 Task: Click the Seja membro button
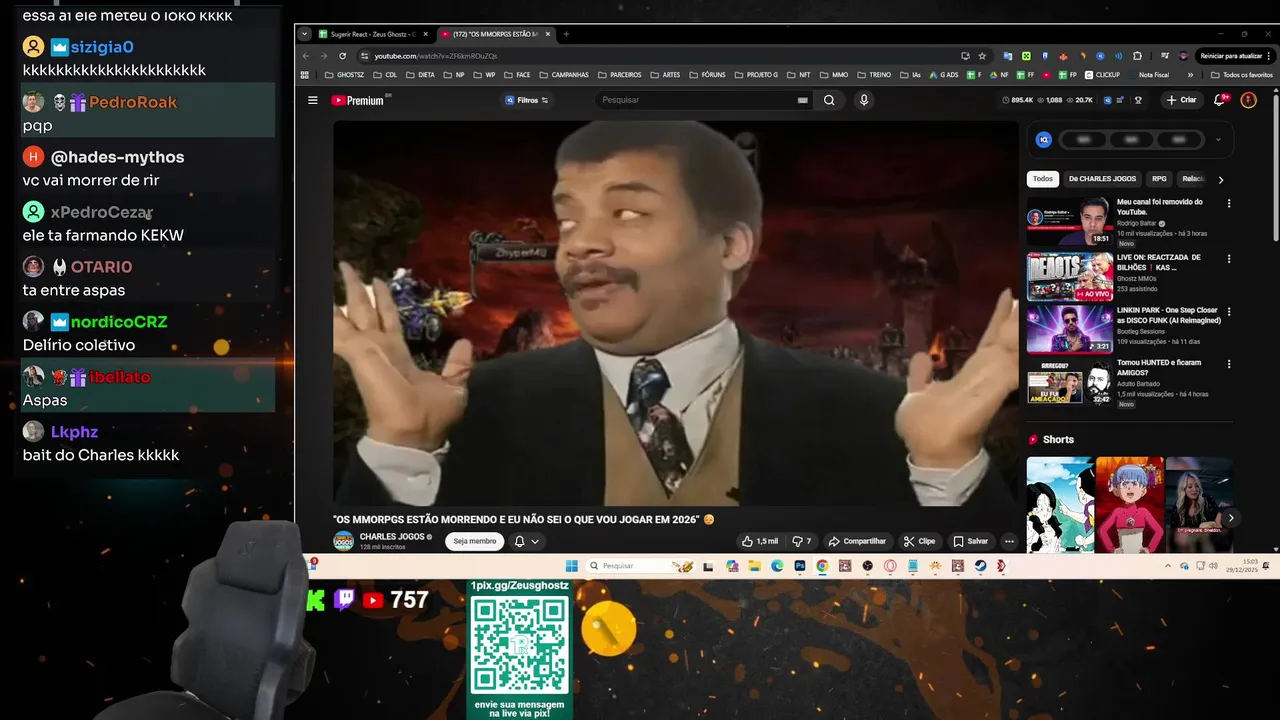[x=475, y=541]
